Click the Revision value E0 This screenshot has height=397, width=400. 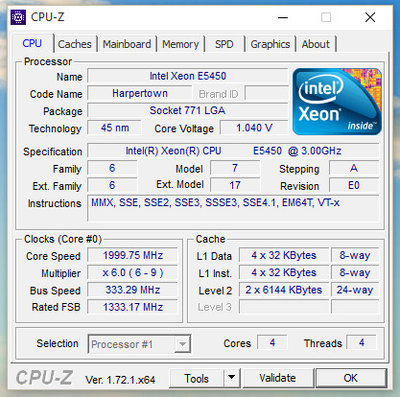[354, 185]
